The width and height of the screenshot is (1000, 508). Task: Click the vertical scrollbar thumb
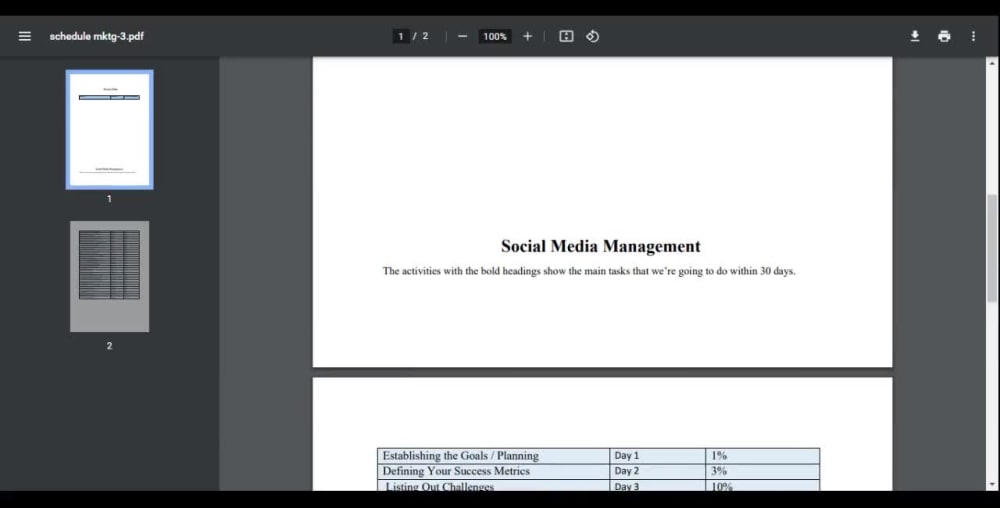click(x=992, y=249)
